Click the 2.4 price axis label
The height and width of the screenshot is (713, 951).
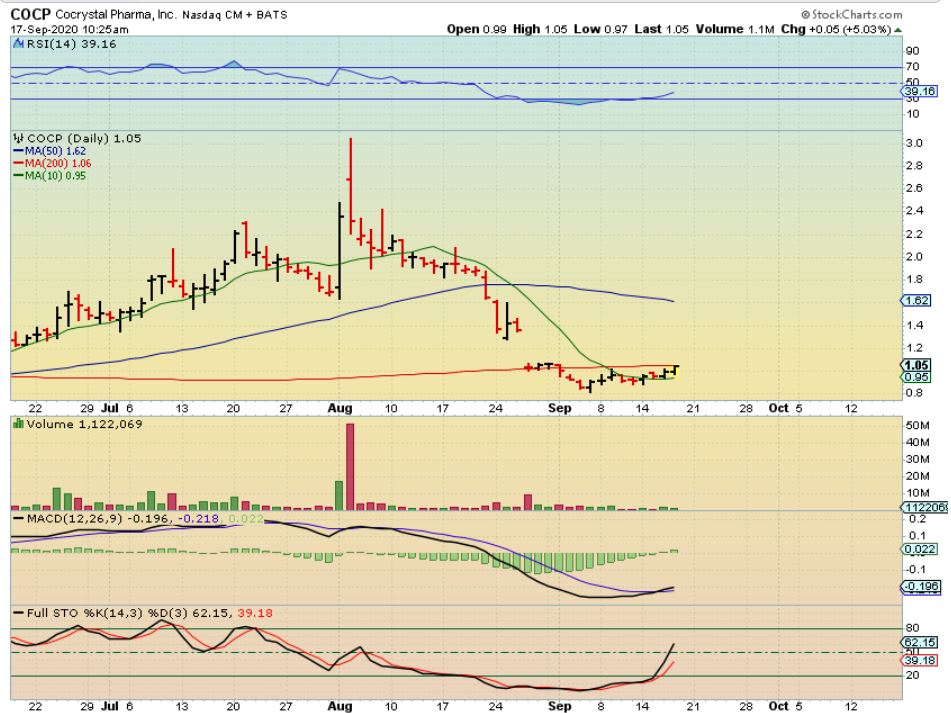(x=914, y=211)
